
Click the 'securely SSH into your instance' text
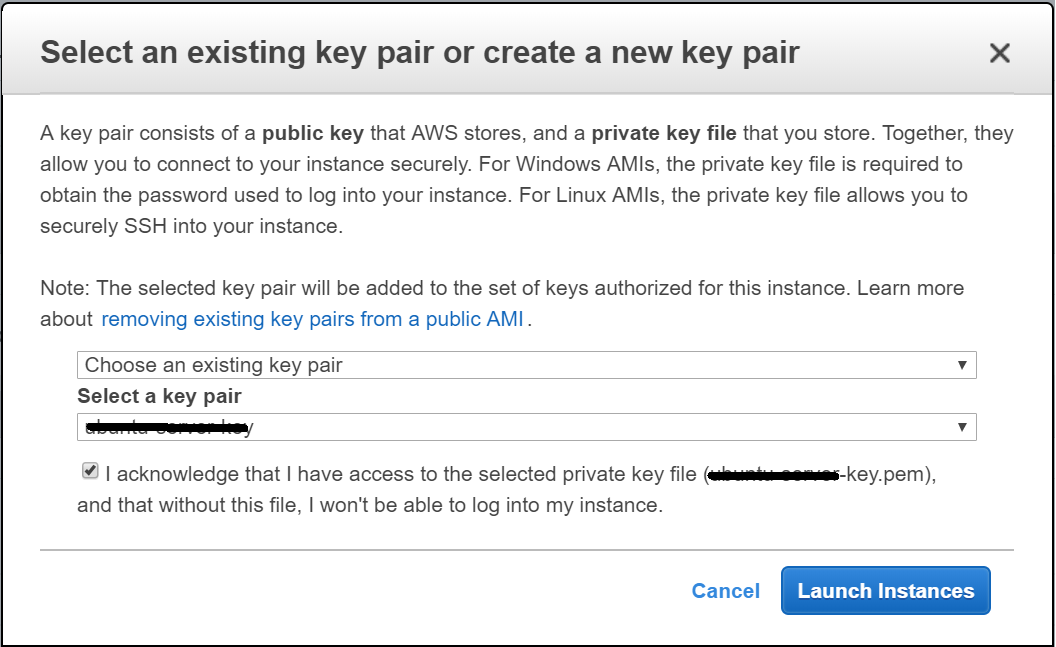pos(190,226)
